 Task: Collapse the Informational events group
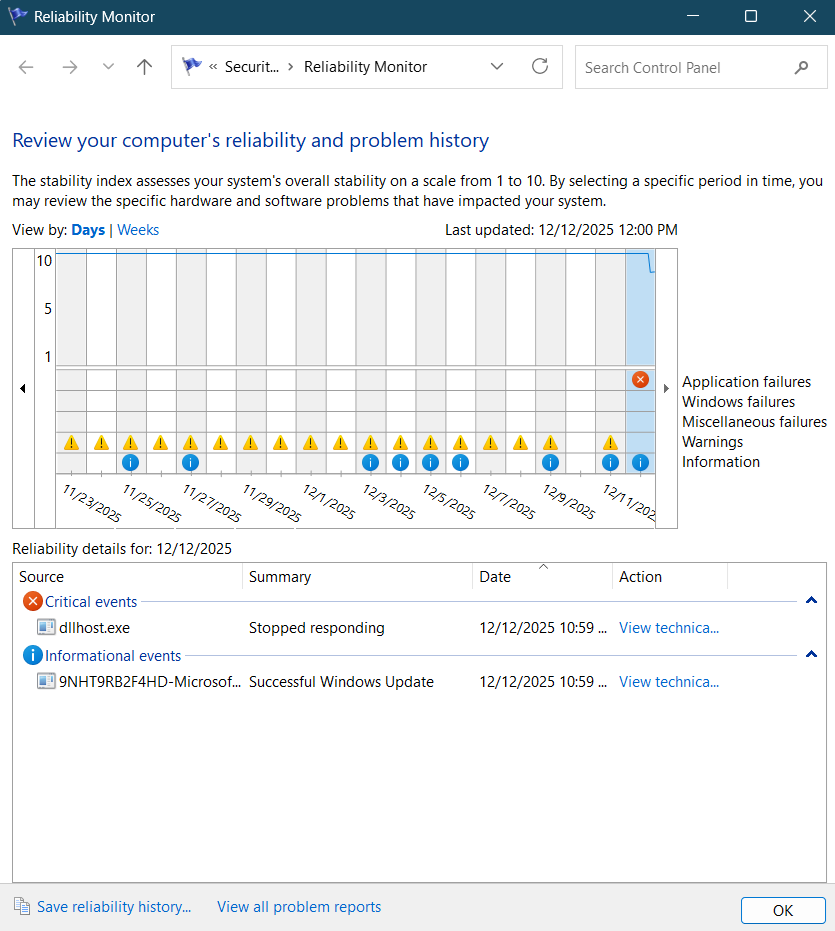coord(811,655)
